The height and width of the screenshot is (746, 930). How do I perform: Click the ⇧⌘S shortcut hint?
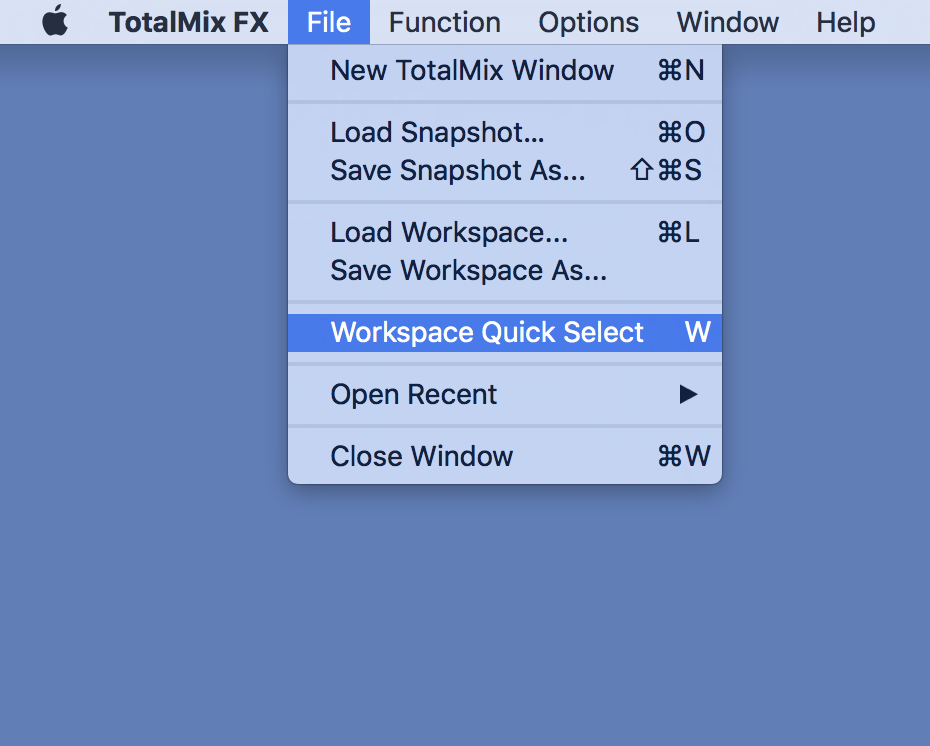[666, 171]
